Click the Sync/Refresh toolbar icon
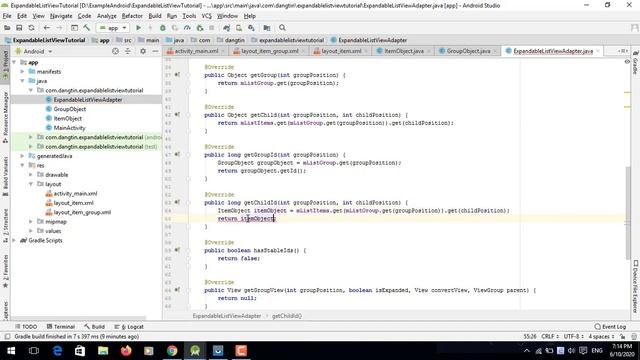The width and height of the screenshot is (640, 360). point(31,28)
